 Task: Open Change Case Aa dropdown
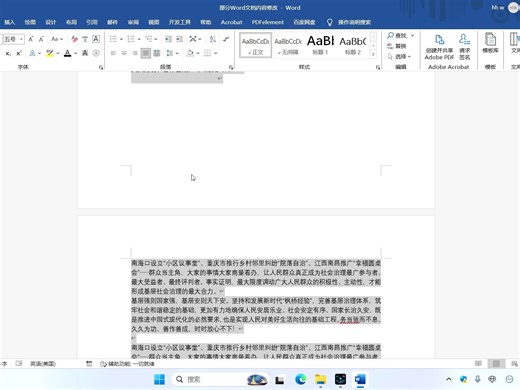(57, 39)
